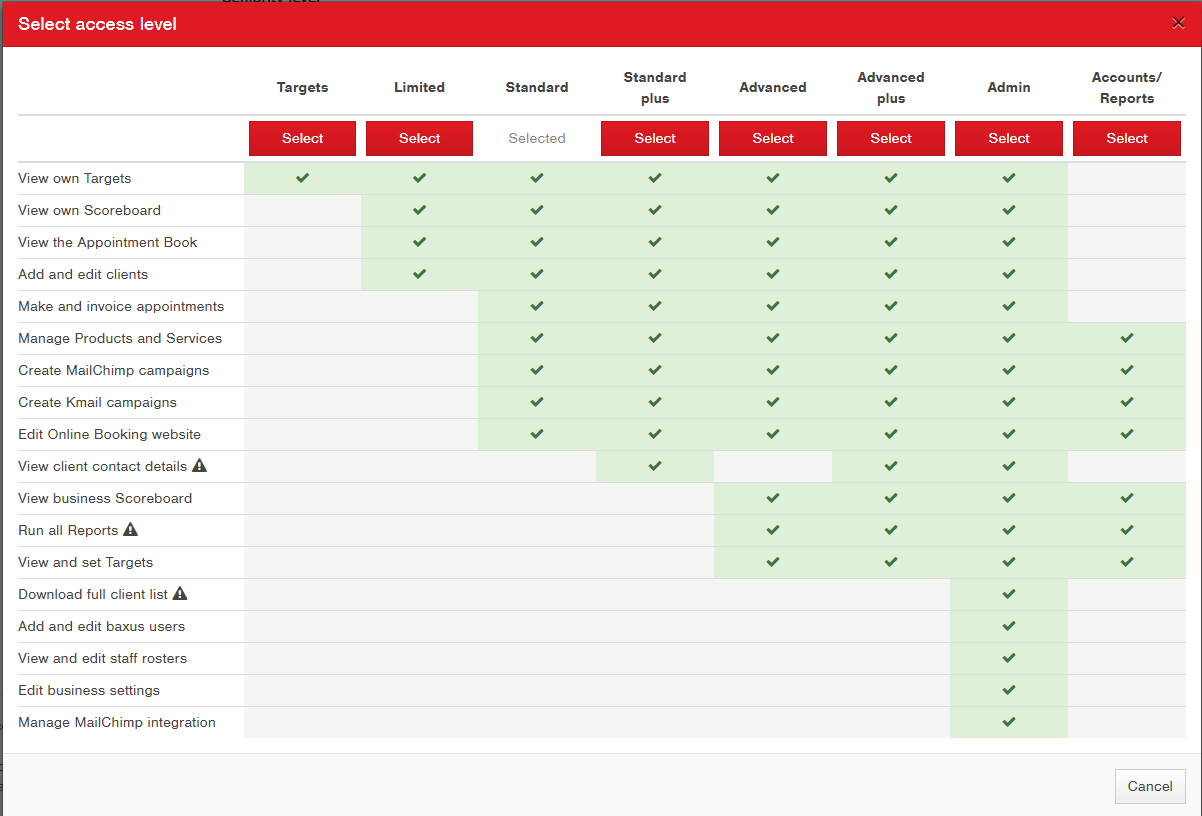The image size is (1202, 816).
Task: Click Limited checkmark for Add and edit clients
Action: click(x=419, y=274)
